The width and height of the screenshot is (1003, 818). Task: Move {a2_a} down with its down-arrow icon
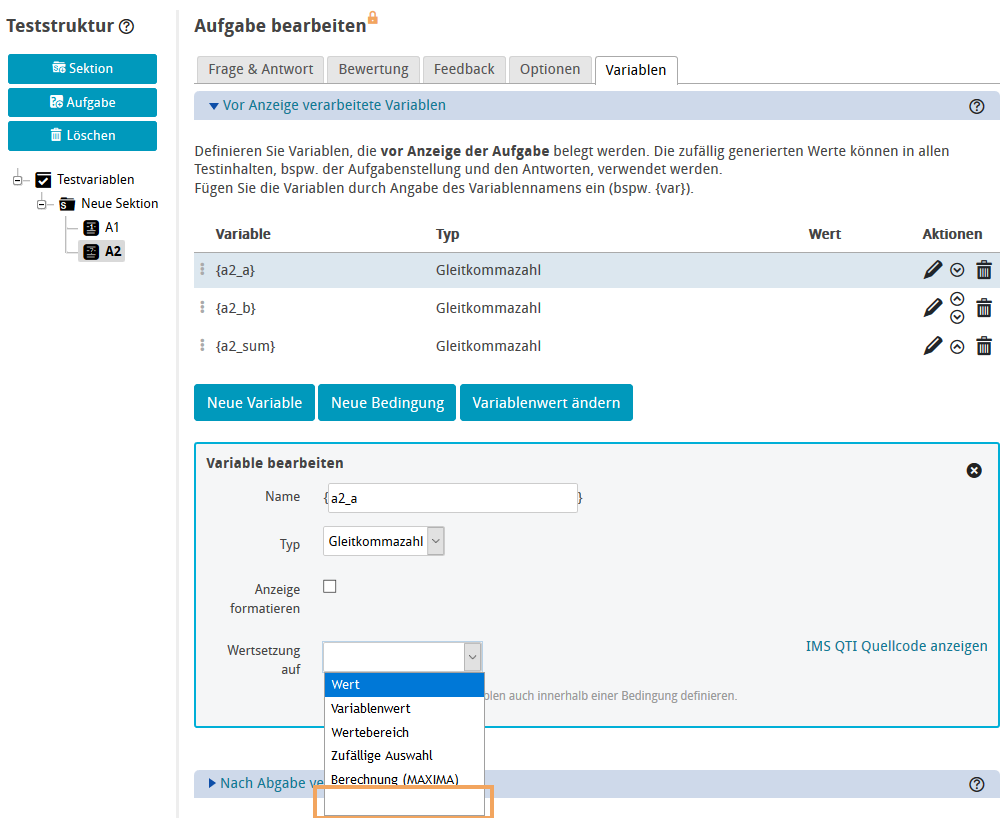coord(959,269)
